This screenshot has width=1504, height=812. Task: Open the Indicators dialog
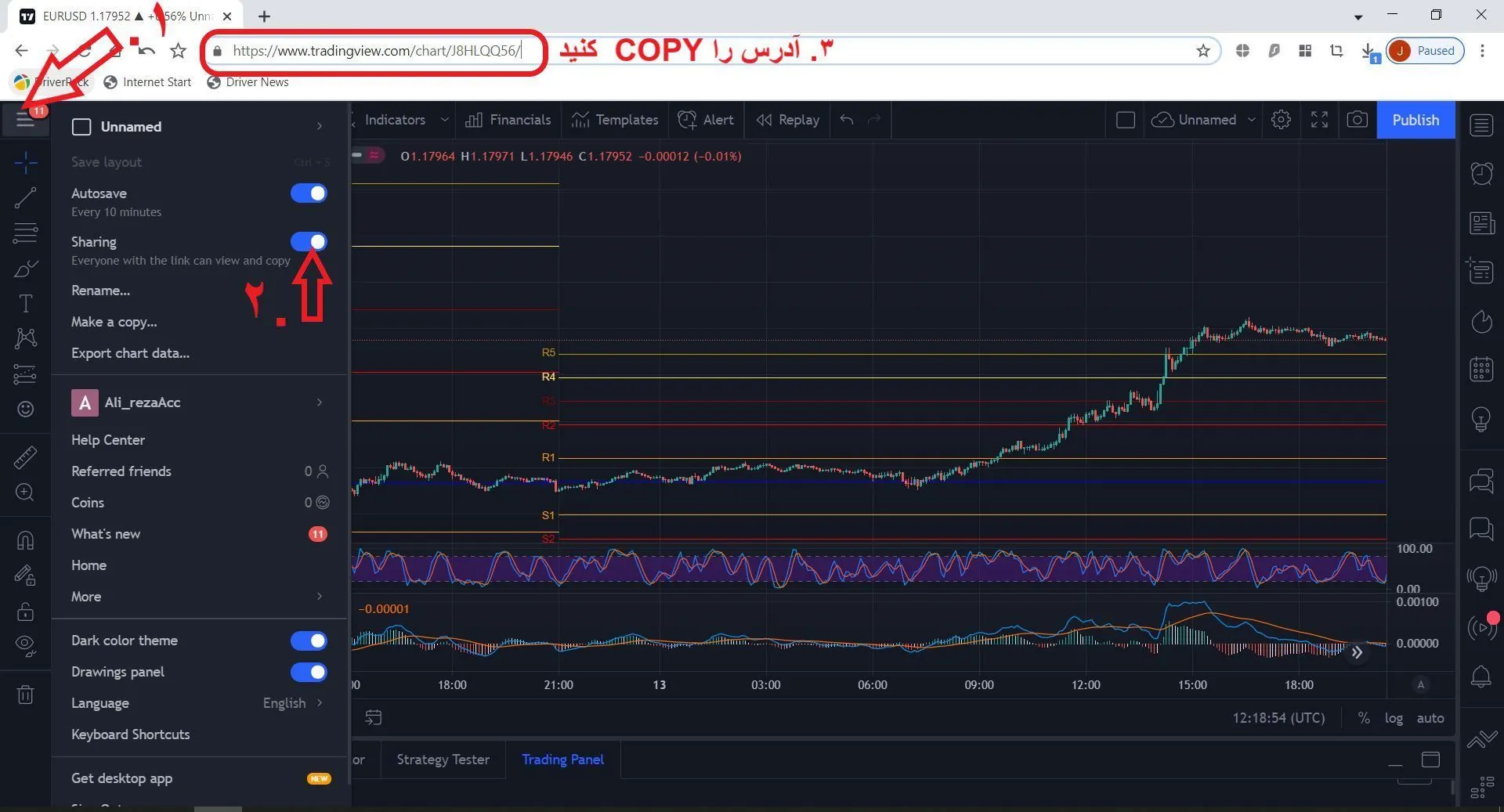pos(395,120)
